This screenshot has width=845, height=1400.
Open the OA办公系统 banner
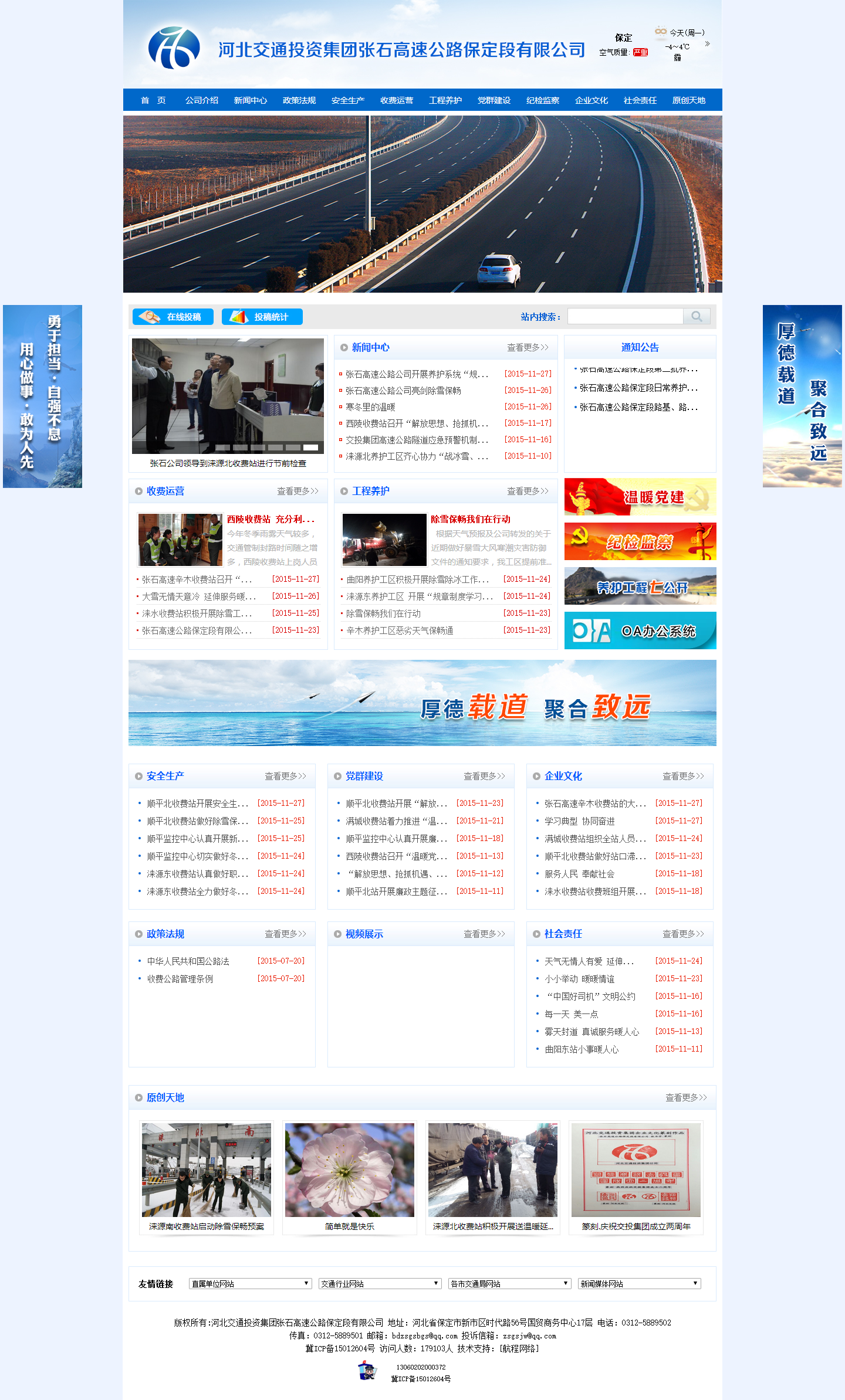(640, 630)
